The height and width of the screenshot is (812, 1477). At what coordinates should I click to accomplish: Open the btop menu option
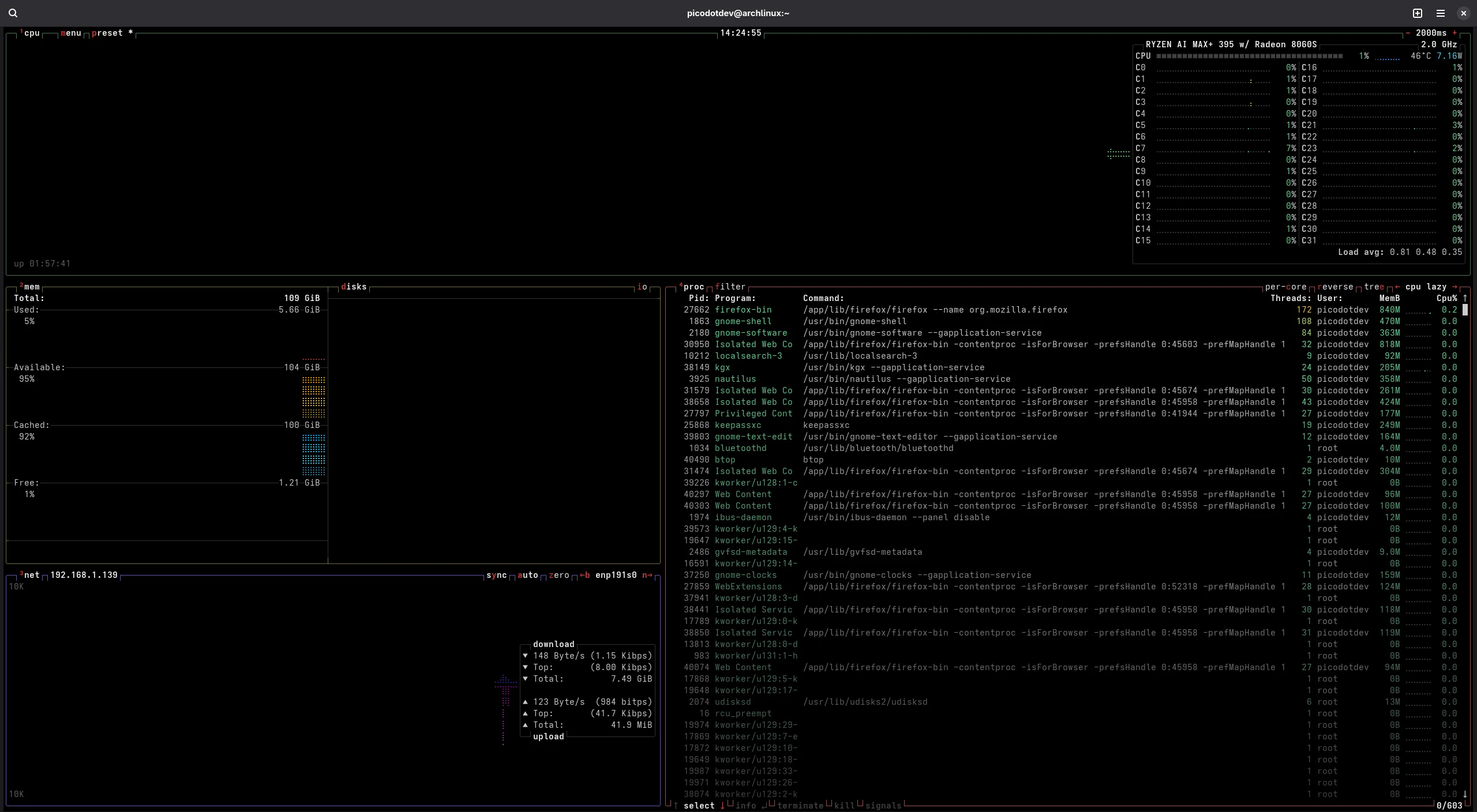tap(70, 33)
